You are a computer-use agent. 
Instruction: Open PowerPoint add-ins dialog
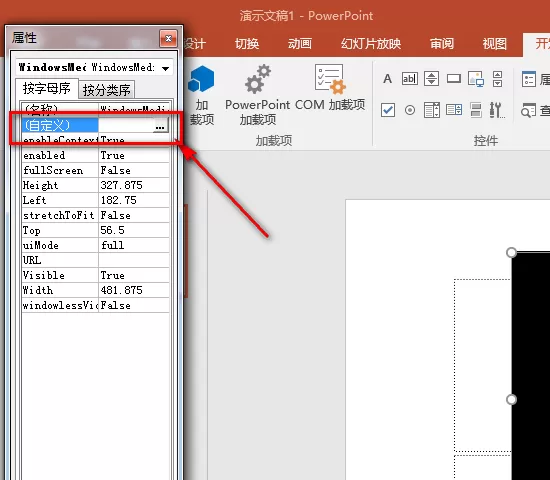click(258, 95)
